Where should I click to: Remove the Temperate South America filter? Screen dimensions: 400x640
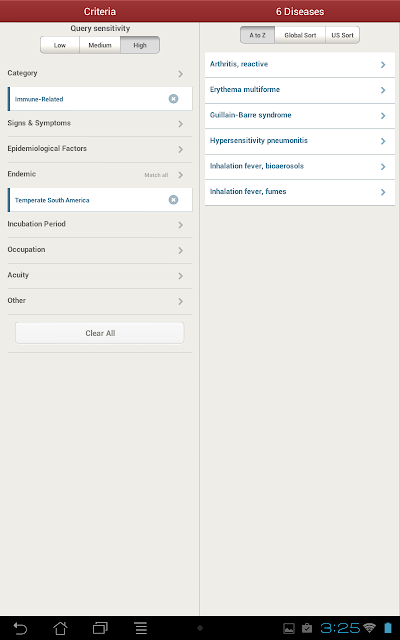173,200
